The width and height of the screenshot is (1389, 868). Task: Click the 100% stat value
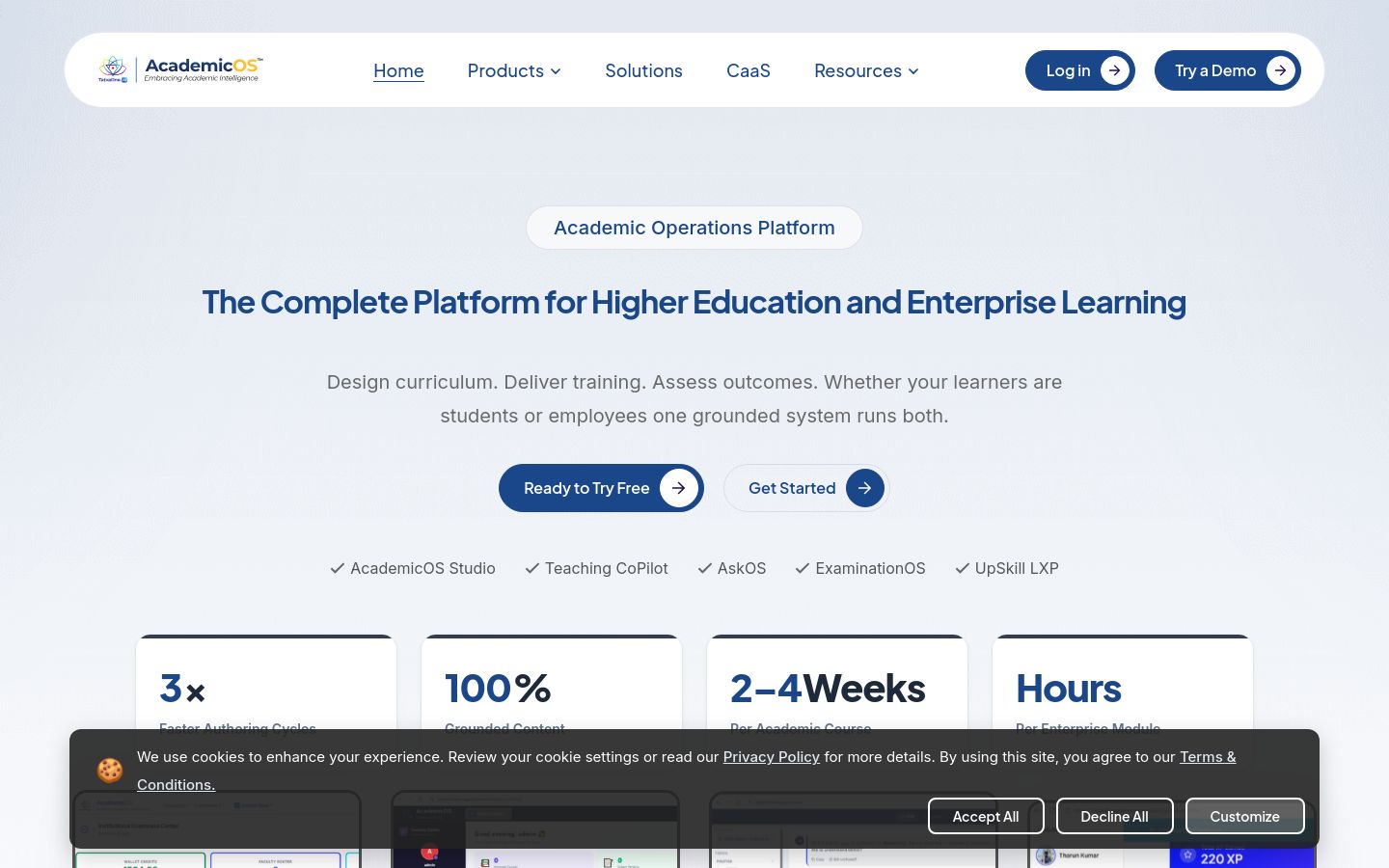point(498,689)
